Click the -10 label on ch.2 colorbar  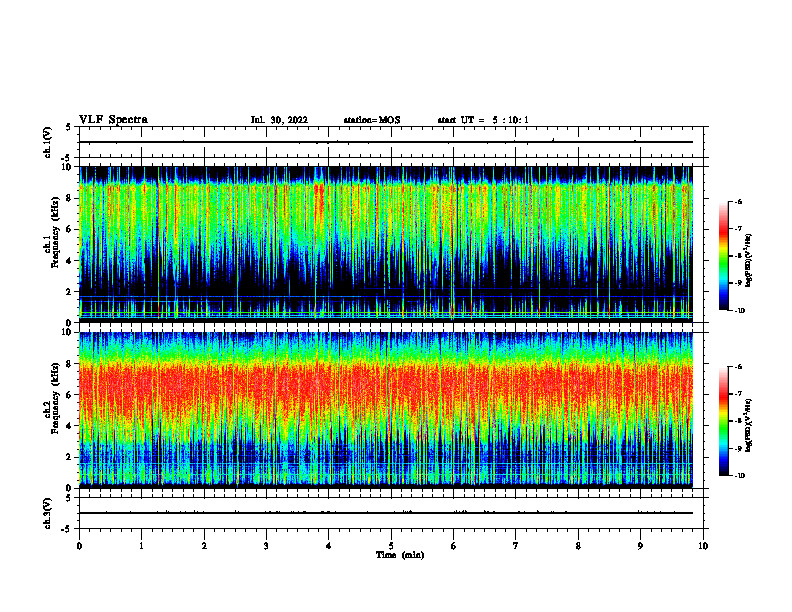pos(739,476)
